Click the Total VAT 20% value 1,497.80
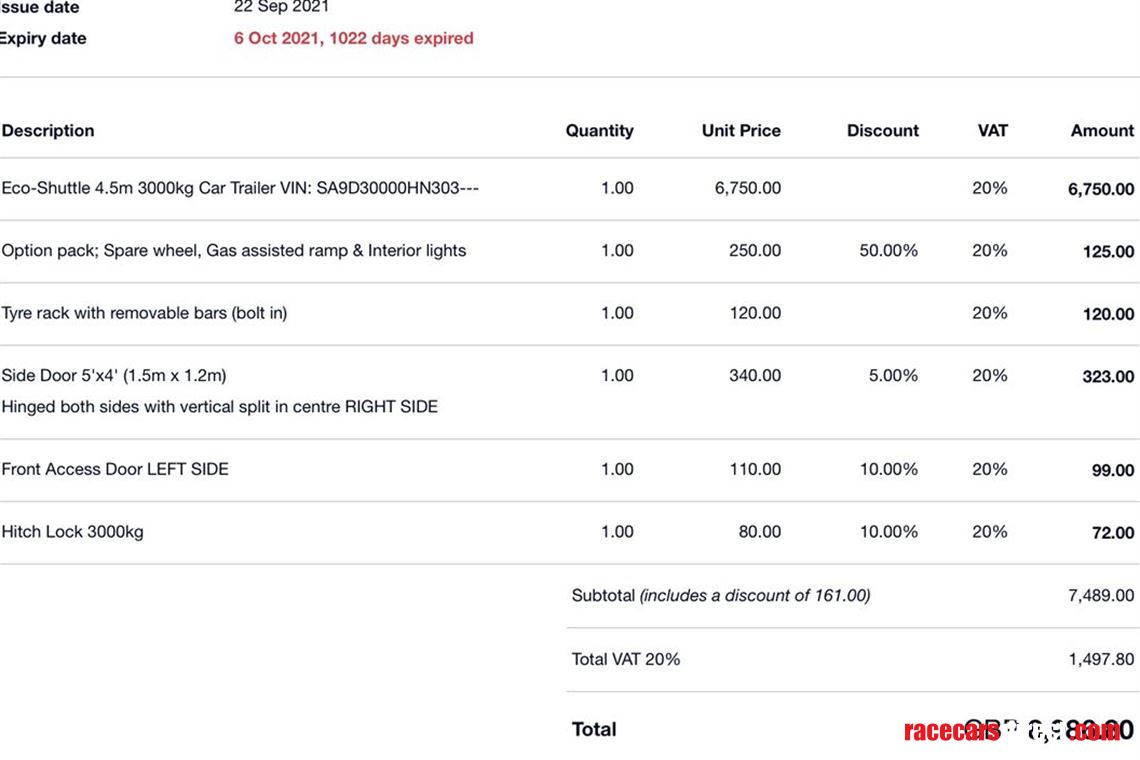The image size is (1140, 760). point(1100,660)
